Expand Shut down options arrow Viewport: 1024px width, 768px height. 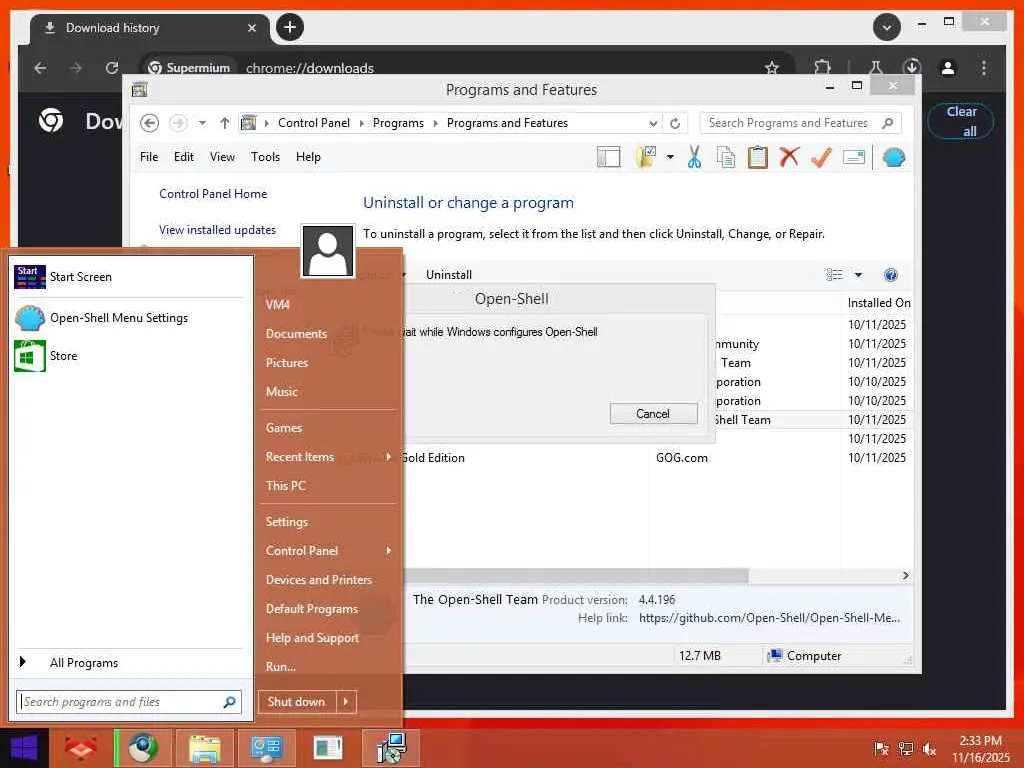pos(346,702)
